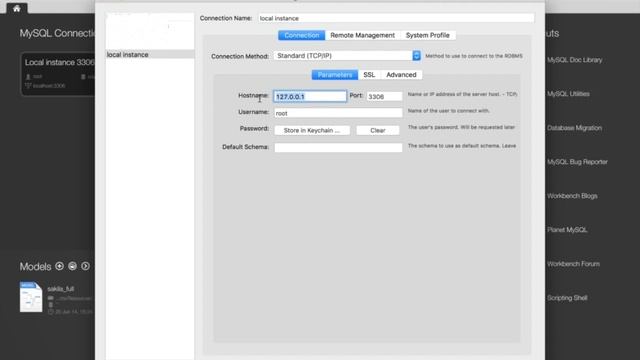
Task: Click the Port field 3306
Action: 384,97
